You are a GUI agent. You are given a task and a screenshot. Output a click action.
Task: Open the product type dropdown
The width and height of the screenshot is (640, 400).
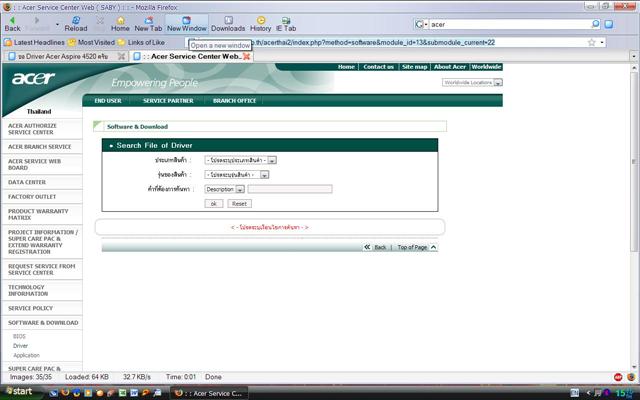coord(240,160)
